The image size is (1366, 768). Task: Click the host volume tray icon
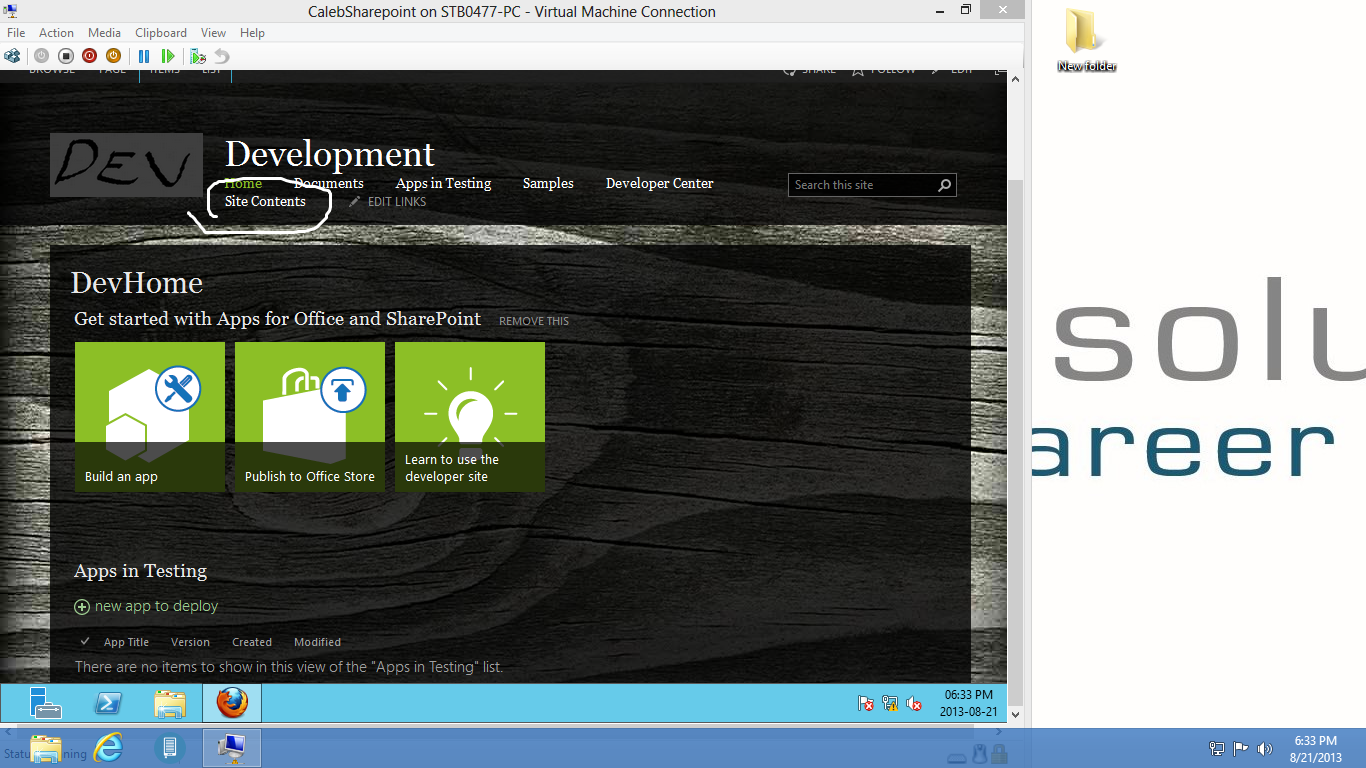coord(1265,749)
